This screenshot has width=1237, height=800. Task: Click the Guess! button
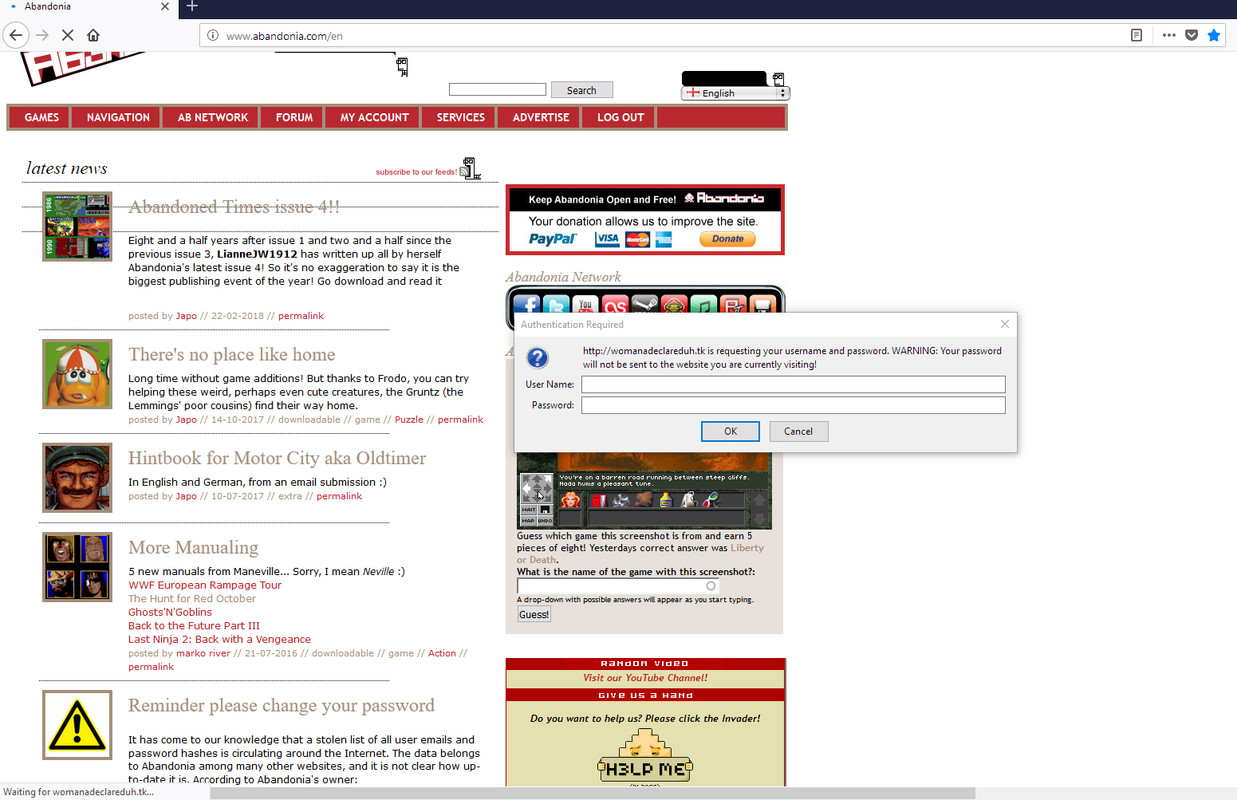534,614
